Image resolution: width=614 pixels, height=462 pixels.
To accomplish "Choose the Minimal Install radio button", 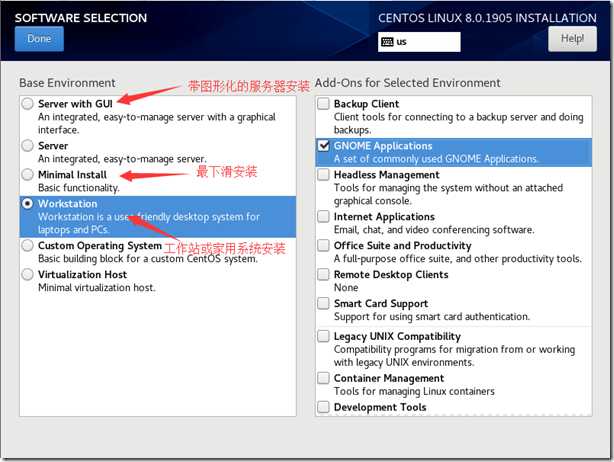I will pos(27,175).
